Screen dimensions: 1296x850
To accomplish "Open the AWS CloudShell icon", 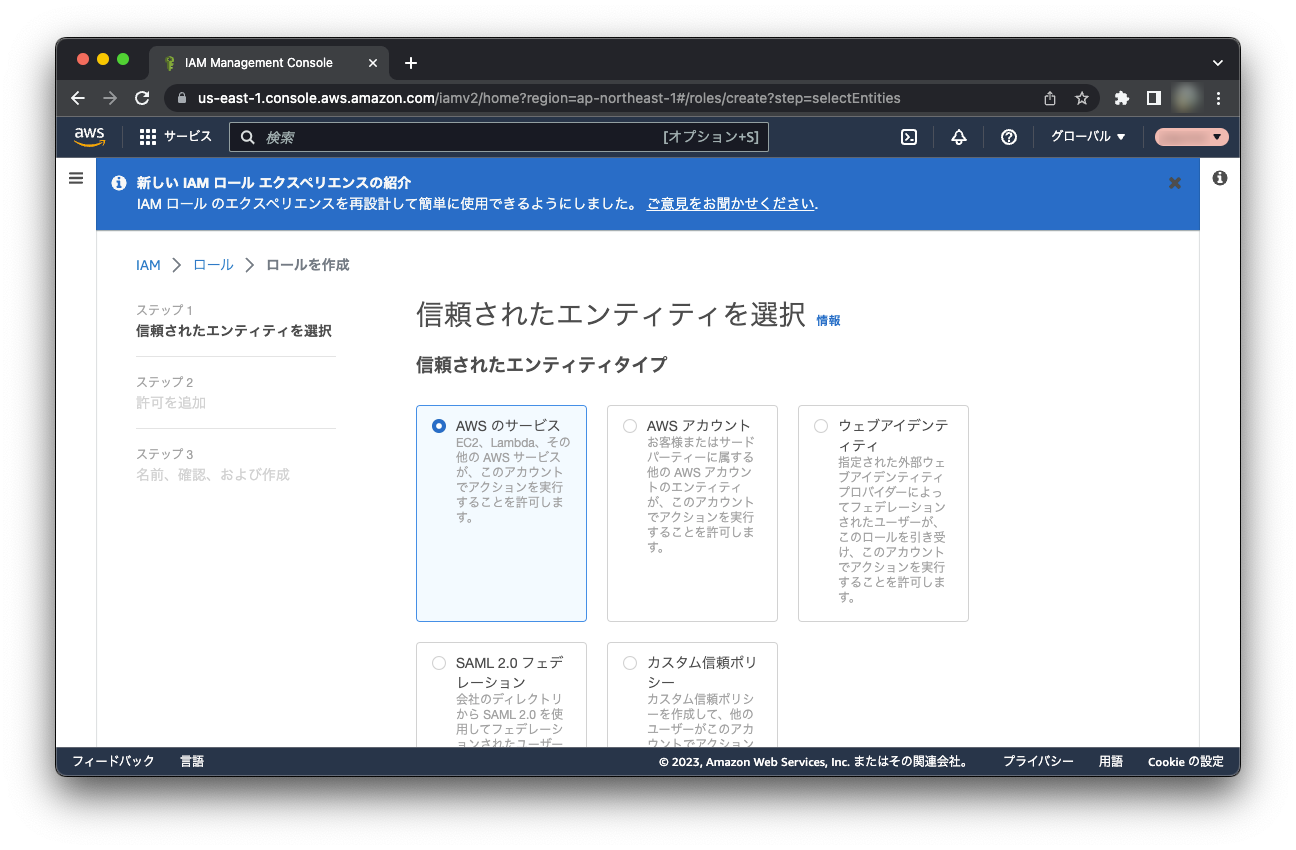I will (909, 137).
